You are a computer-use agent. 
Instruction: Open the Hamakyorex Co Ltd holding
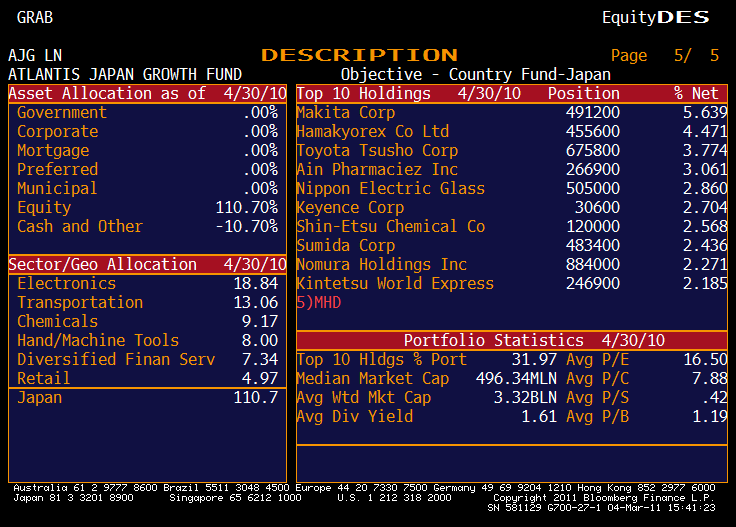372,132
